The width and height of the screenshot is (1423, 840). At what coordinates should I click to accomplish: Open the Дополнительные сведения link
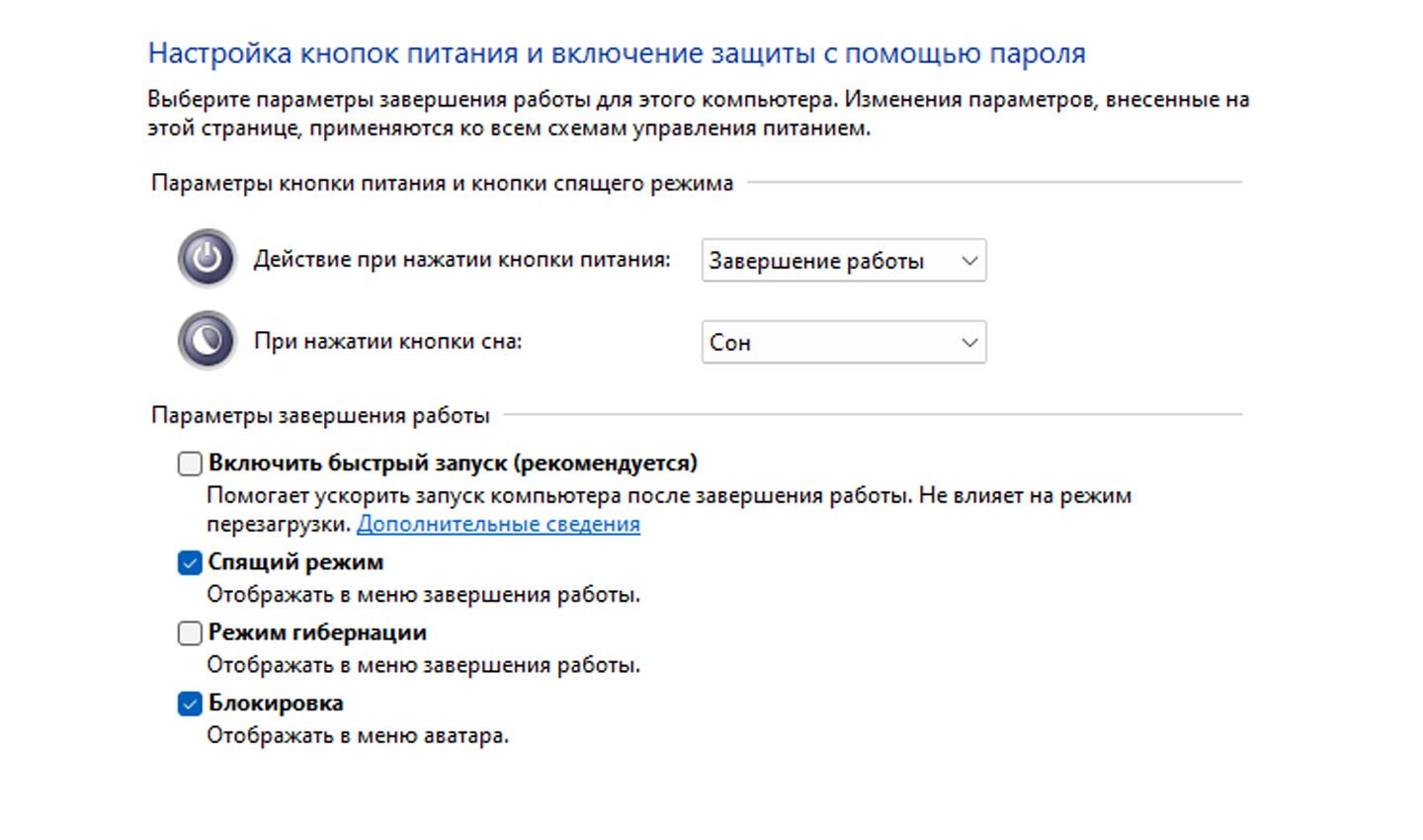(498, 524)
